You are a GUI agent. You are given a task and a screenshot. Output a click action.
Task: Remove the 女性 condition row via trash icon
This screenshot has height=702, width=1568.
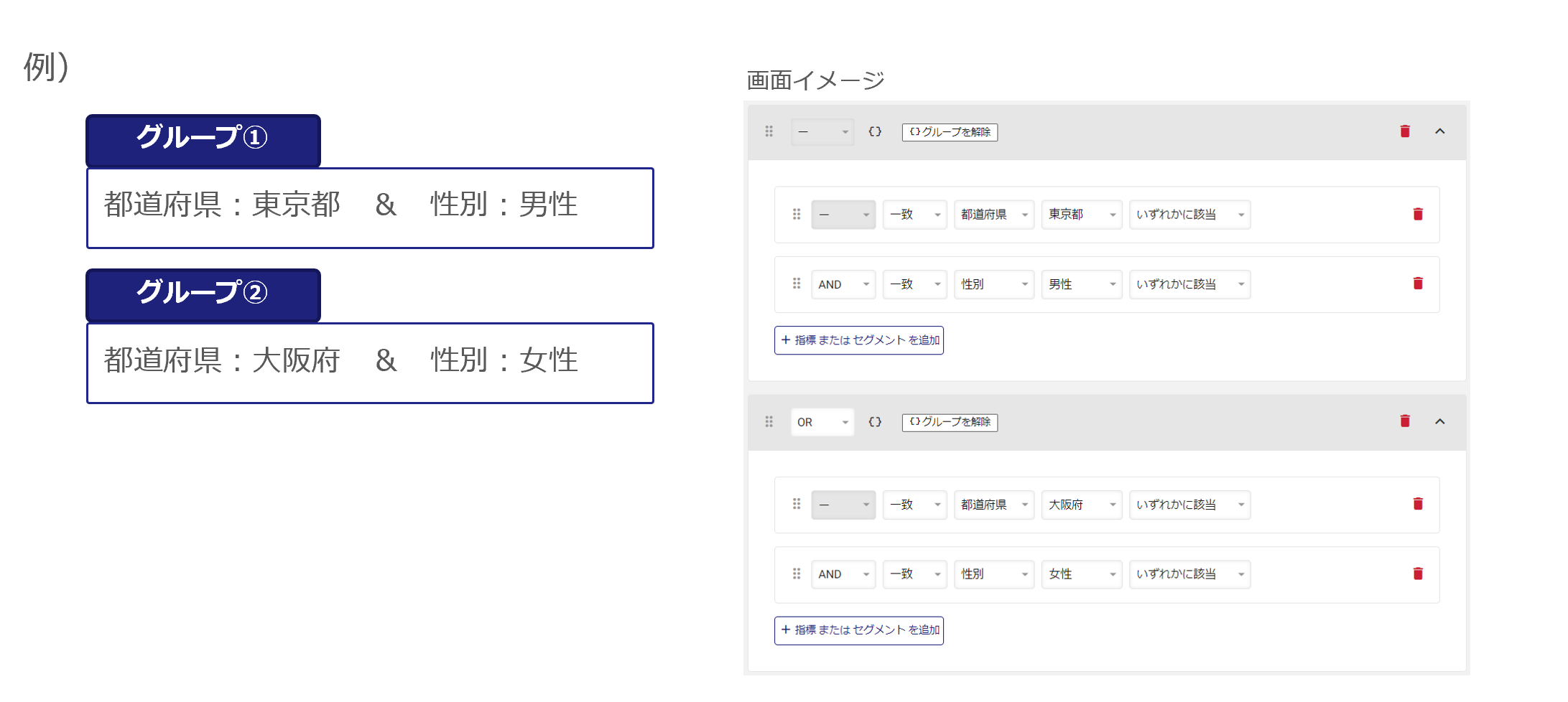(x=1418, y=574)
